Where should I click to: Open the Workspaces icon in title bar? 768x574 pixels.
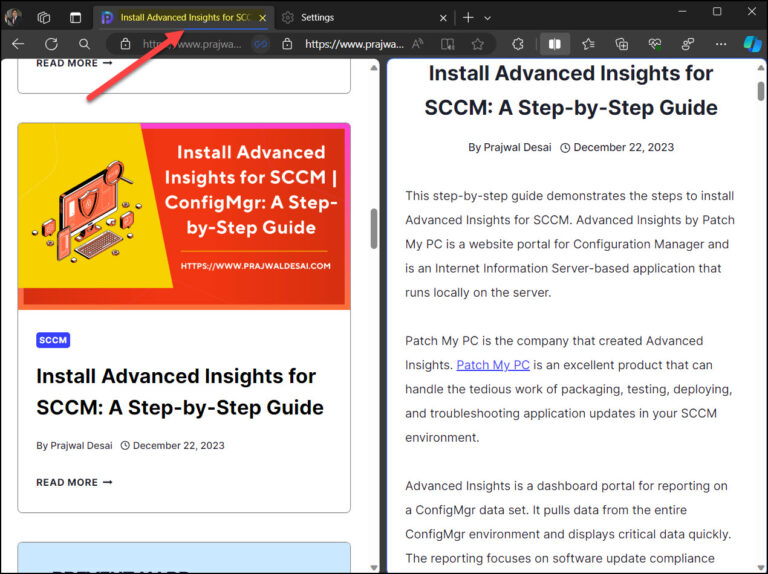coord(44,18)
